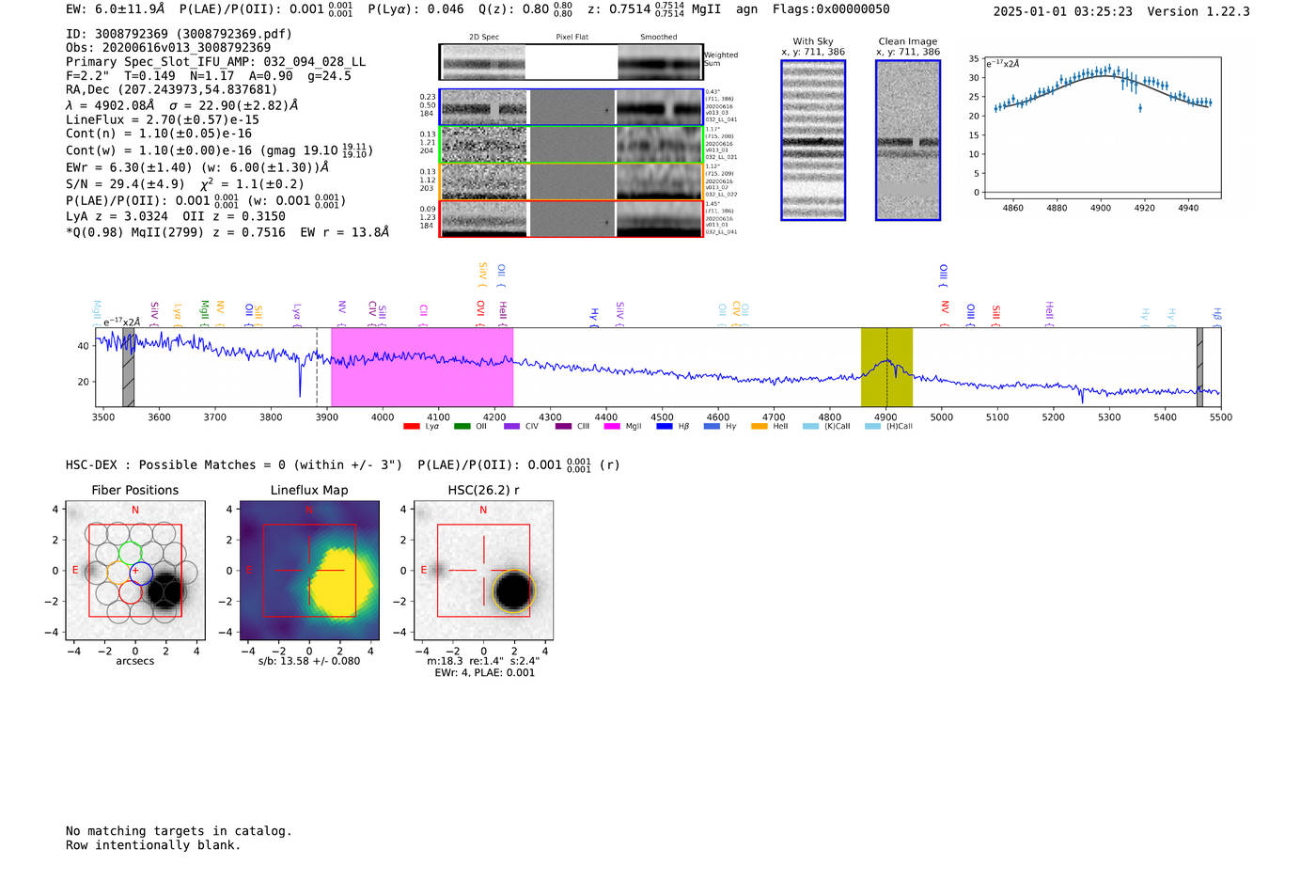
Task: Click the P(Lyα): 0.046 header value
Action: tap(415, 9)
